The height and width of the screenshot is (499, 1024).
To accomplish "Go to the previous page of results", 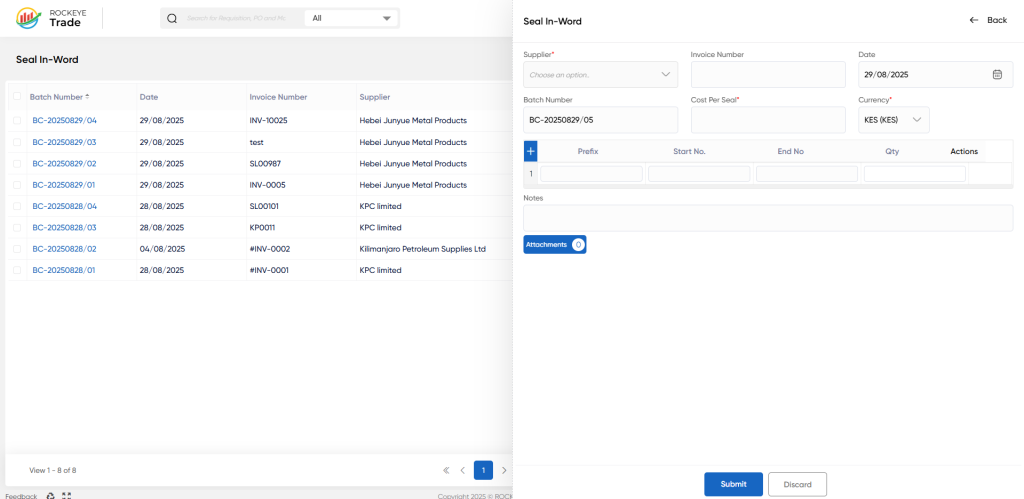I will coord(462,470).
